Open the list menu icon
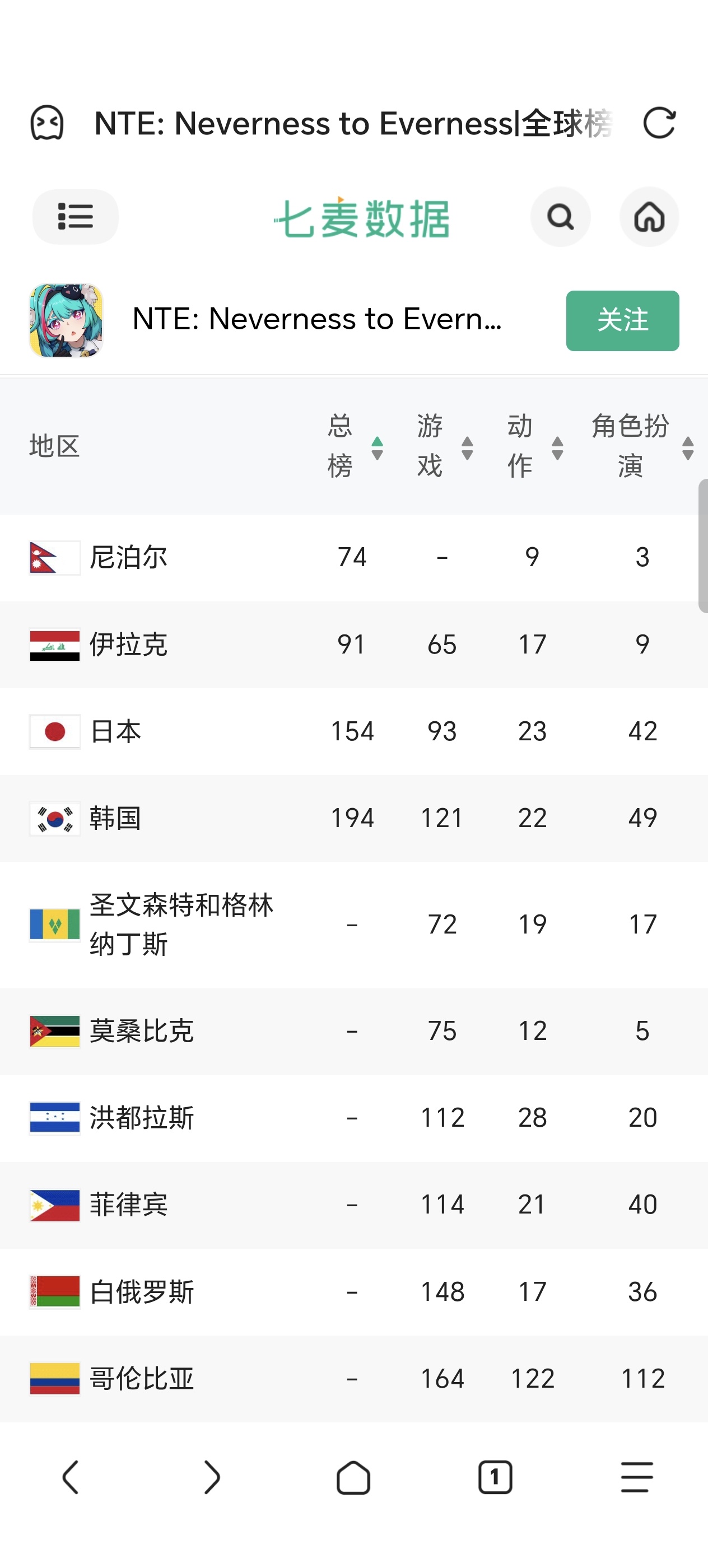This screenshot has width=708, height=1568. click(x=76, y=217)
